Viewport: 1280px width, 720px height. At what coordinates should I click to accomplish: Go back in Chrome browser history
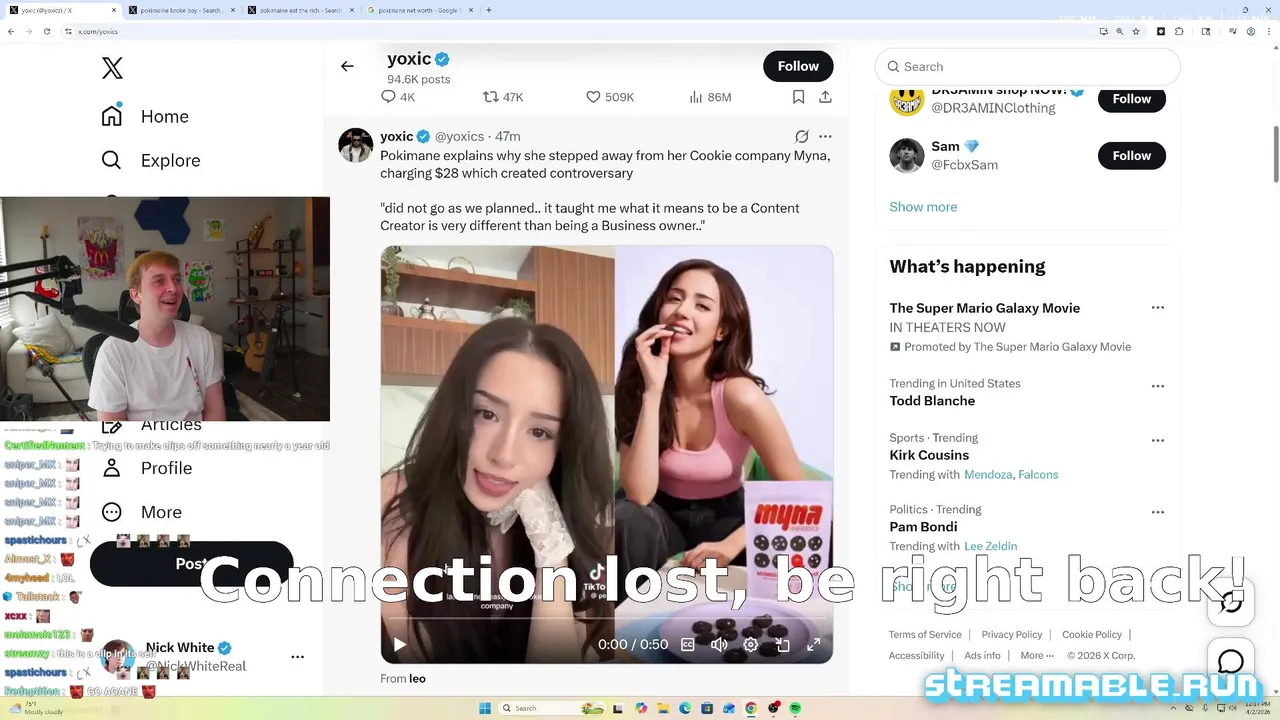click(10, 31)
